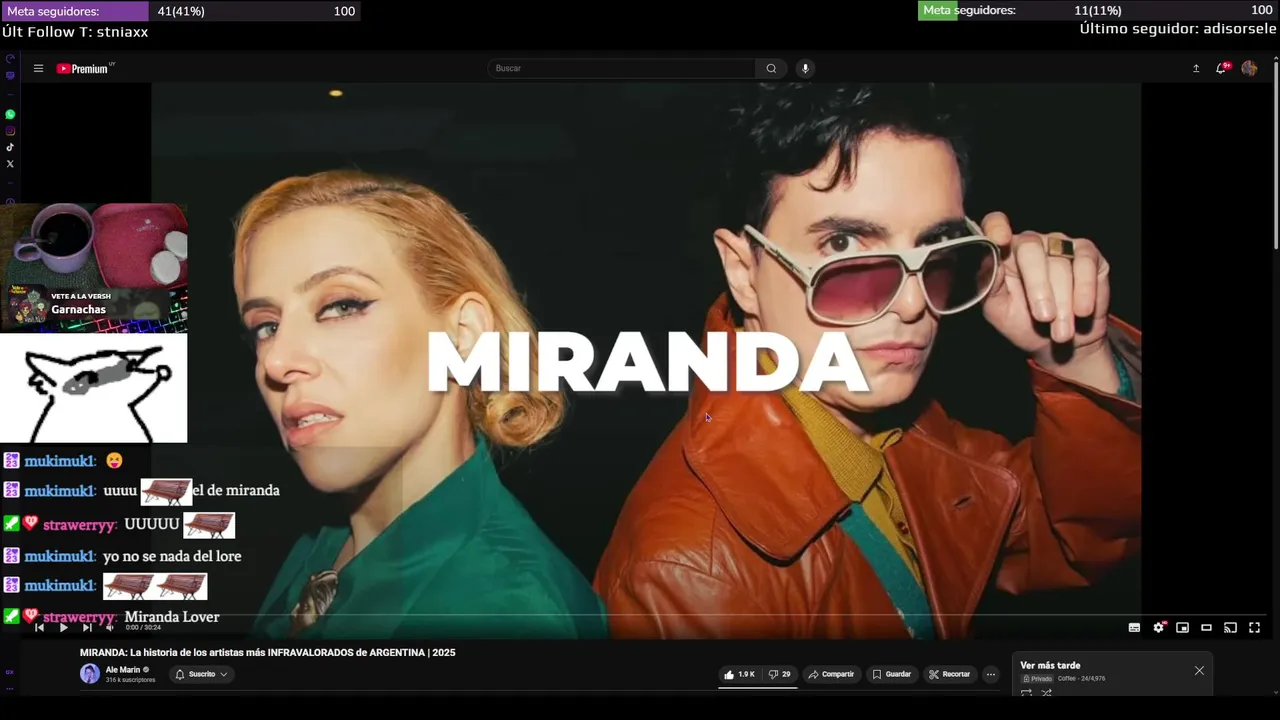Open player settings gear
The width and height of the screenshot is (1280, 720).
(1158, 628)
